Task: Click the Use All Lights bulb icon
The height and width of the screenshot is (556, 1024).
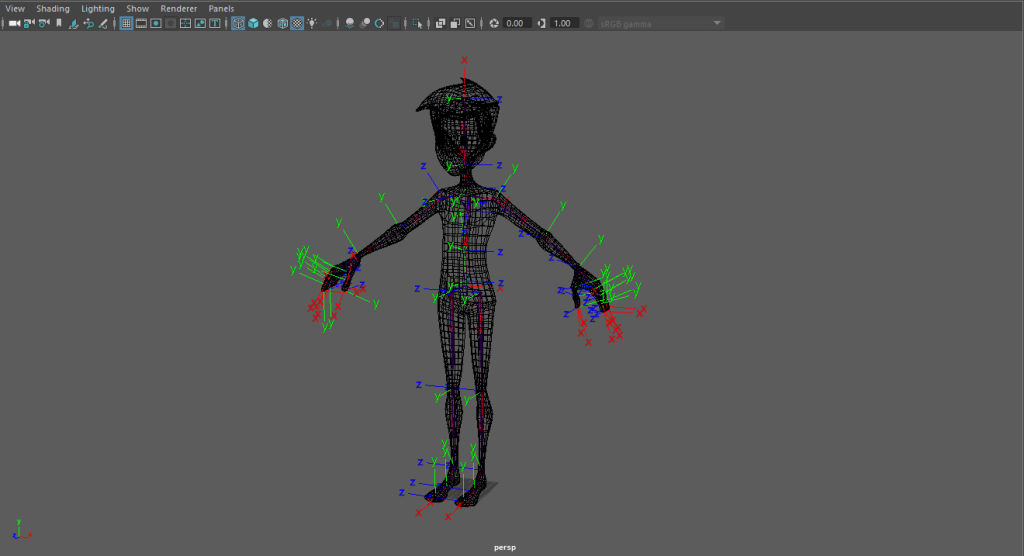Action: pos(312,23)
